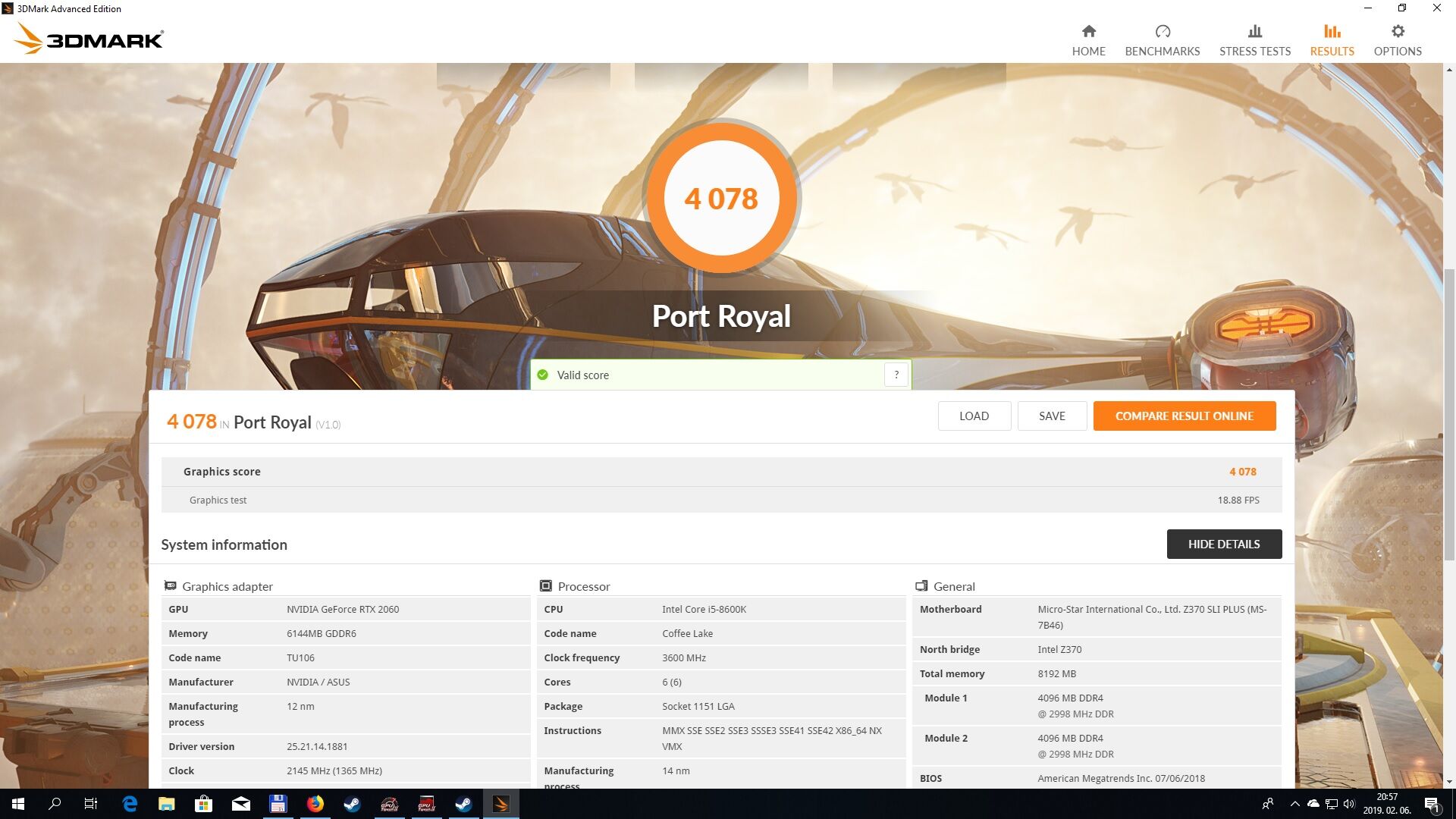The image size is (1456, 819).
Task: Click the Processor section chip icon
Action: click(545, 586)
